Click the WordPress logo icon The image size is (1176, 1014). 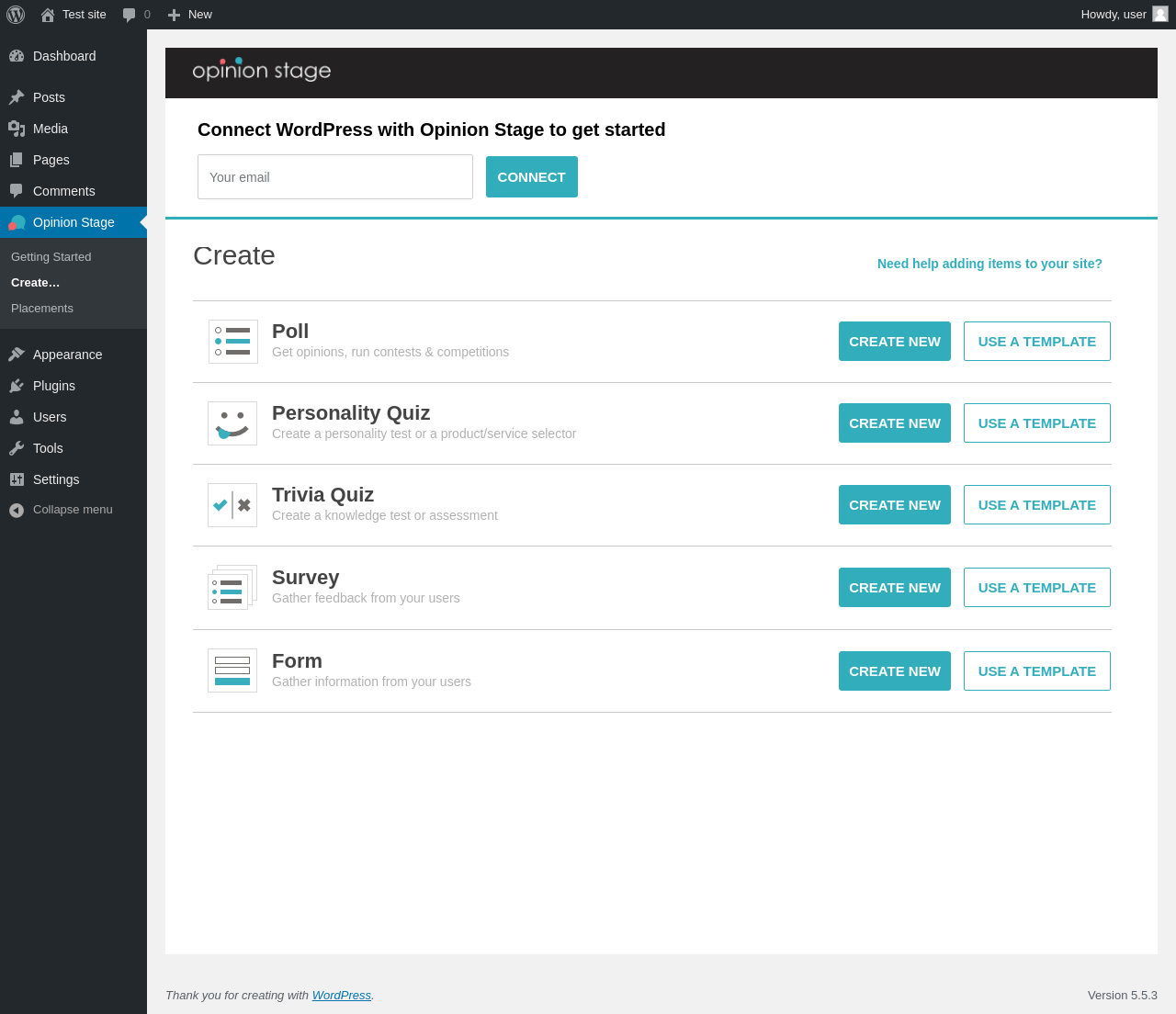(16, 15)
